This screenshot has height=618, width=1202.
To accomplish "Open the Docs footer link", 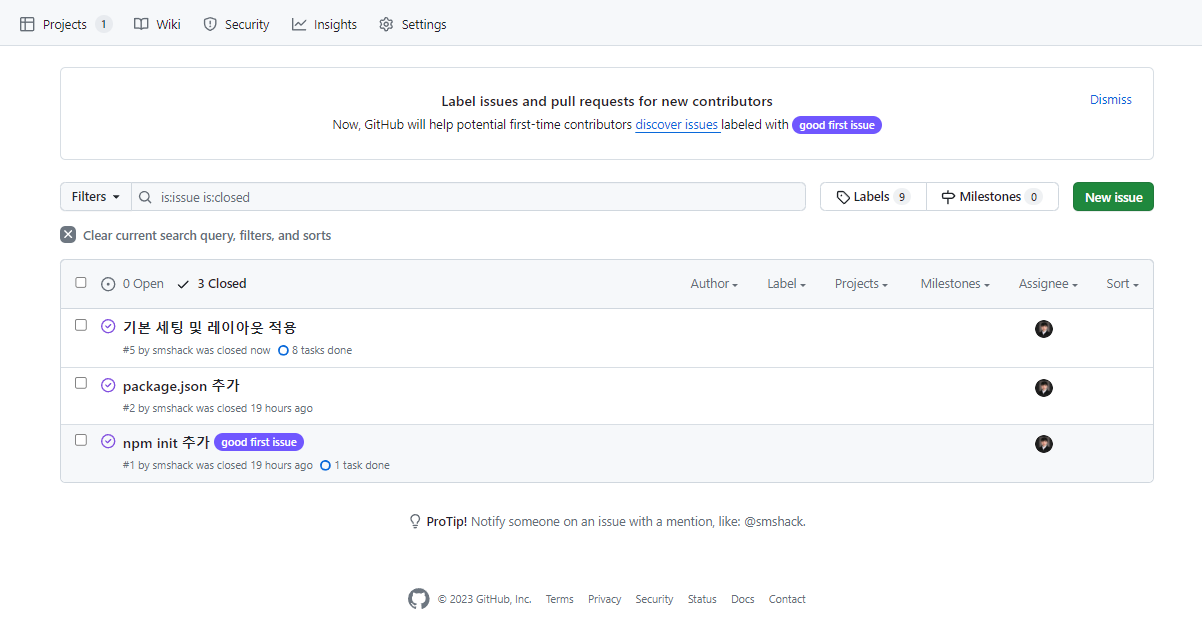I will [x=742, y=600].
